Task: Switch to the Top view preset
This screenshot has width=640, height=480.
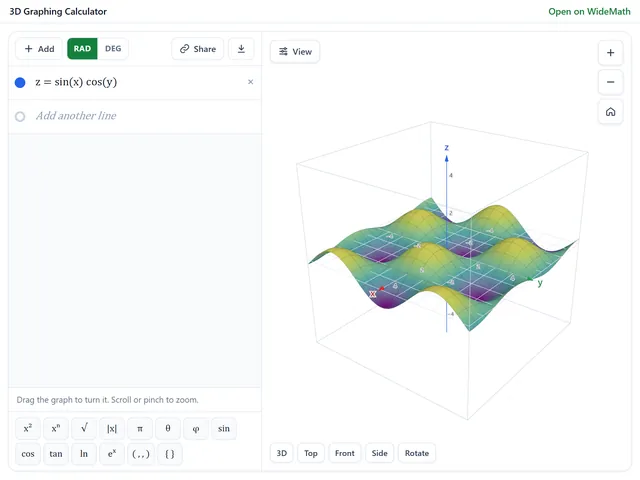Action: (311, 453)
